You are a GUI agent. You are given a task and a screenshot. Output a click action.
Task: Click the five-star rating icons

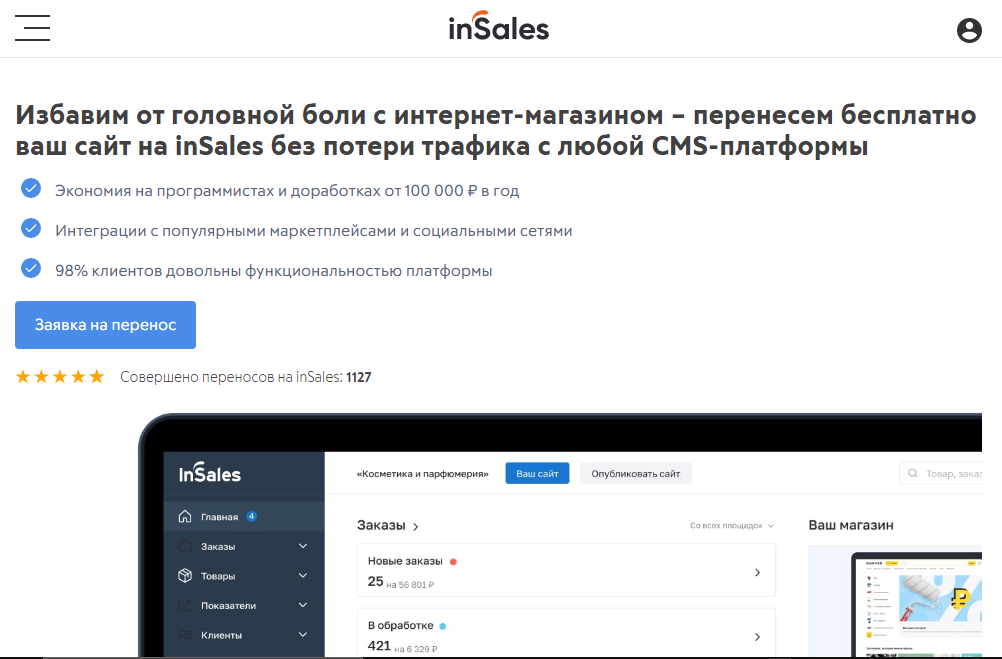point(60,376)
